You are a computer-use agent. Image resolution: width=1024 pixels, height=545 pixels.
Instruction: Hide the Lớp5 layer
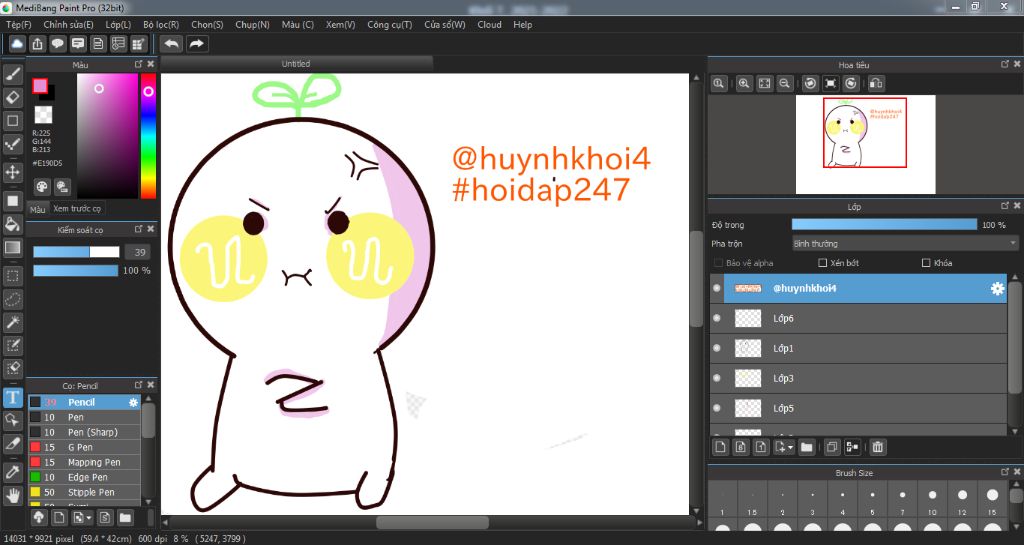[717, 408]
